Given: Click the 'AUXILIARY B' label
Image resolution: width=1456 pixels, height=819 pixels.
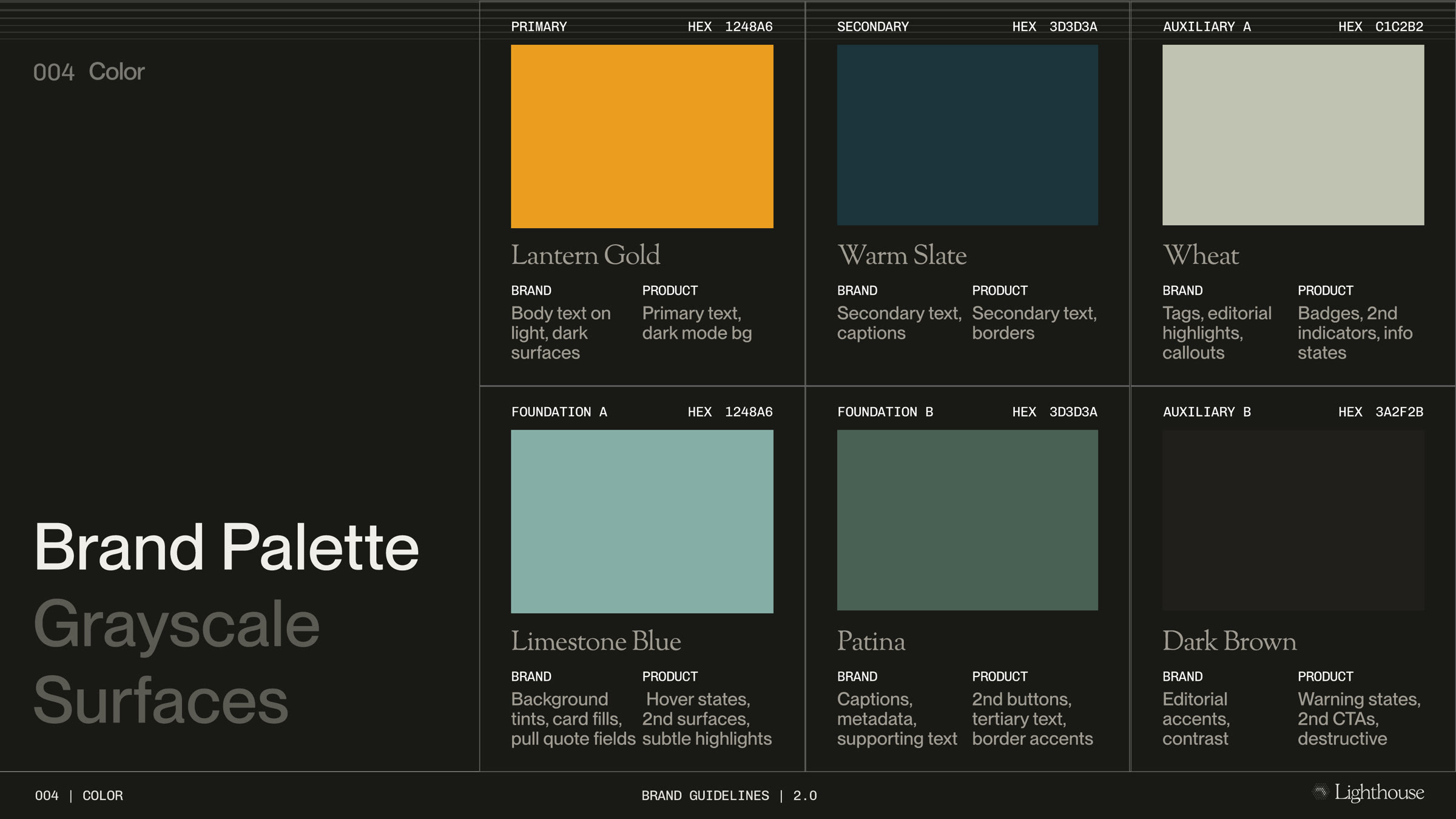Looking at the screenshot, I should pos(1207,412).
